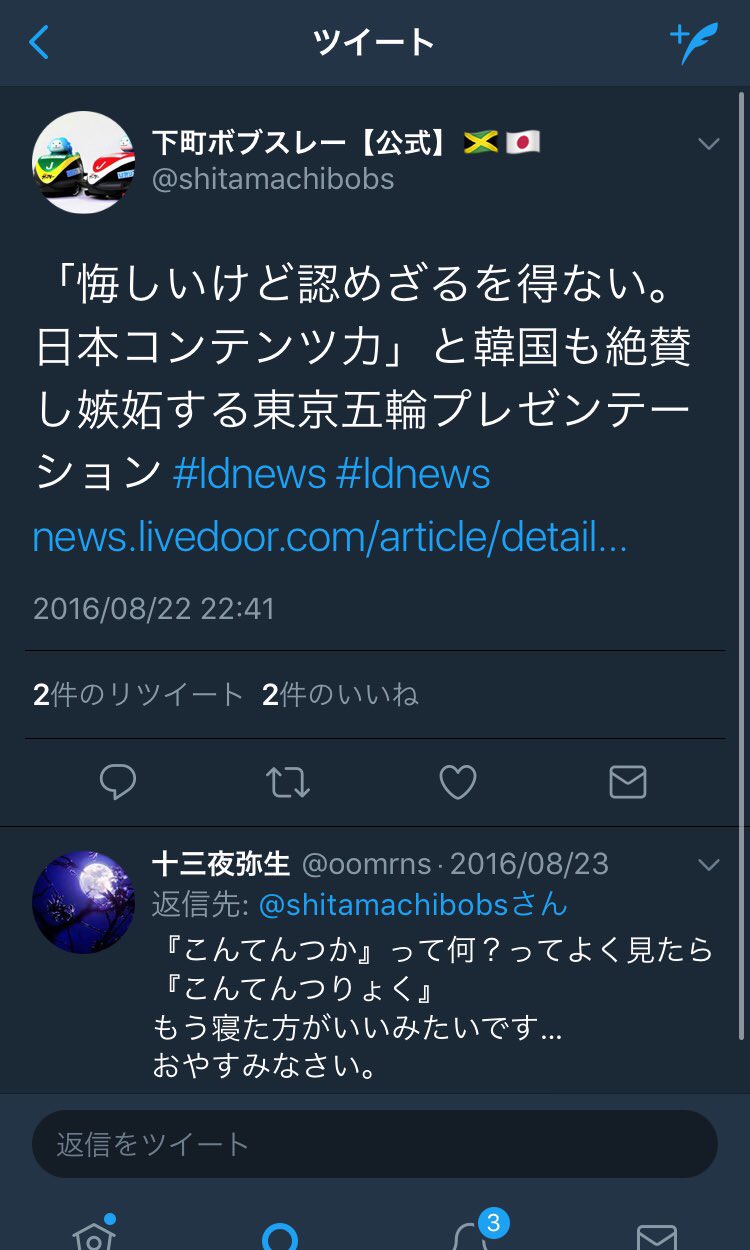Tap the 返信をツイート reply field
The image size is (750, 1250).
[x=375, y=1144]
